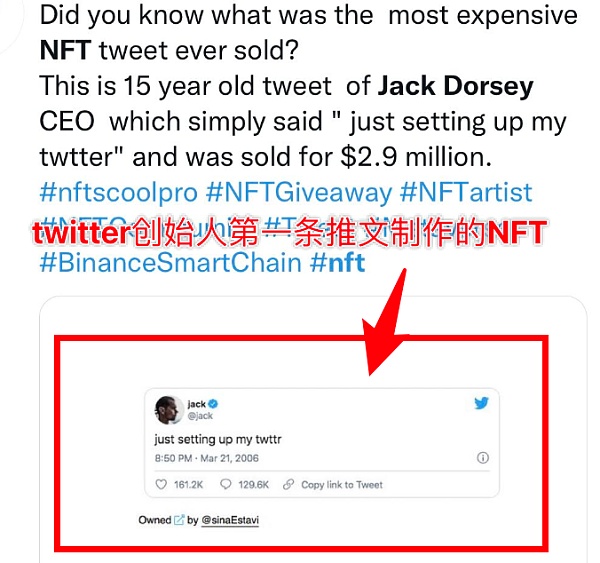Click Copy link to Tweet
The image size is (600, 563).
(x=342, y=485)
